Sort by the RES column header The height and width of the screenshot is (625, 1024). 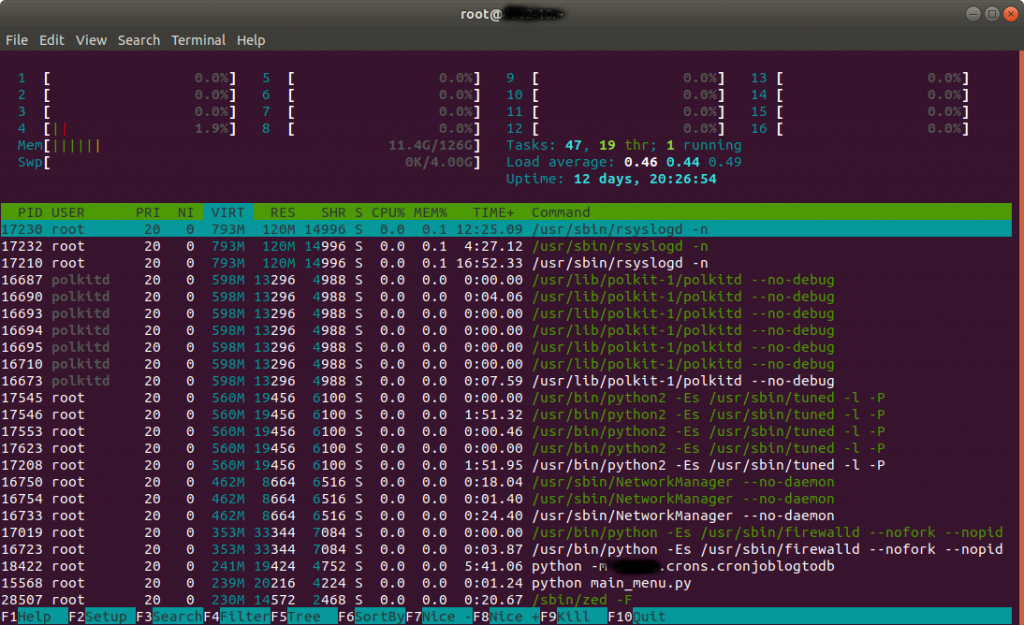282,212
